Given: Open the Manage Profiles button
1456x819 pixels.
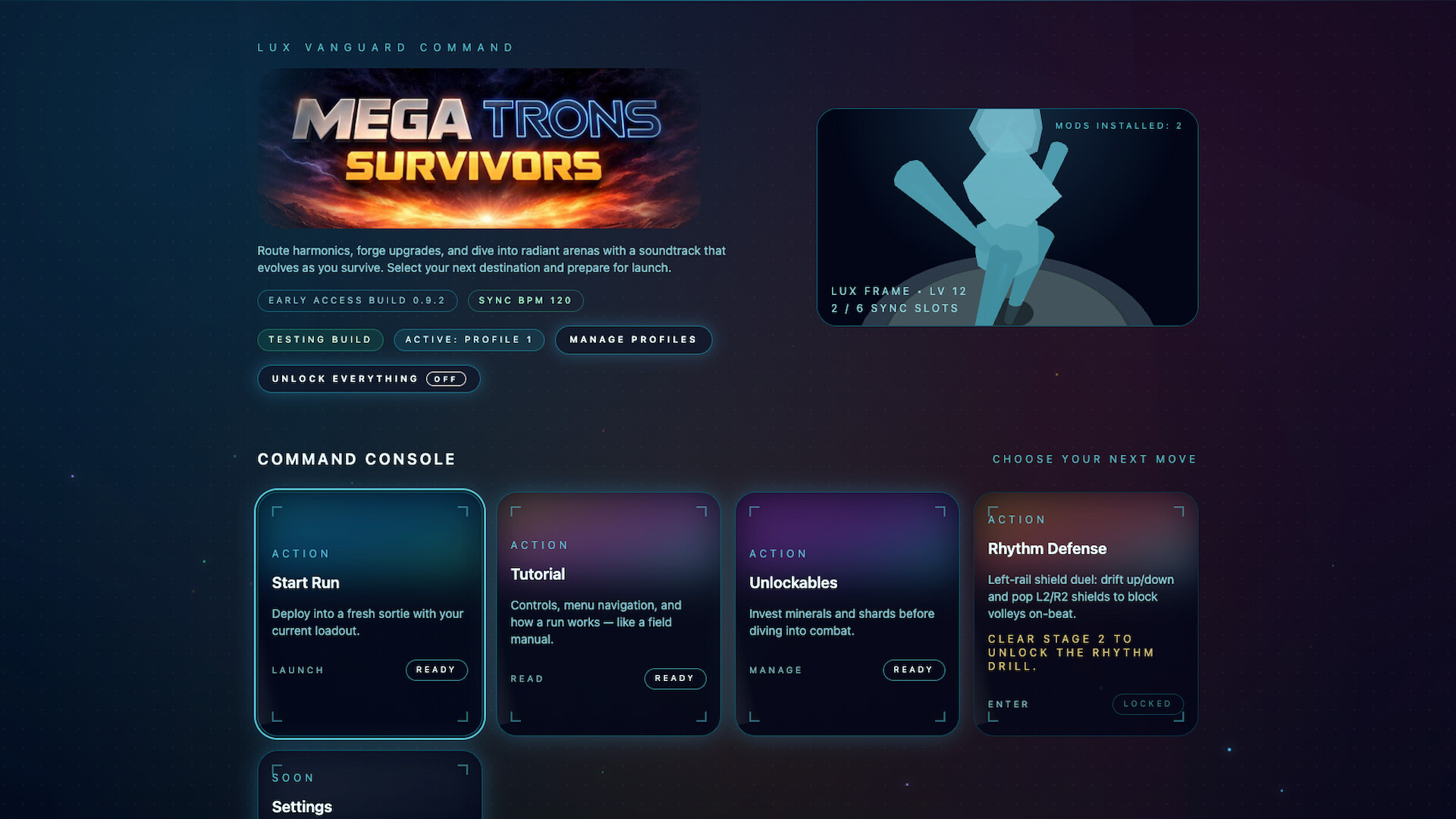Looking at the screenshot, I should click(x=633, y=340).
